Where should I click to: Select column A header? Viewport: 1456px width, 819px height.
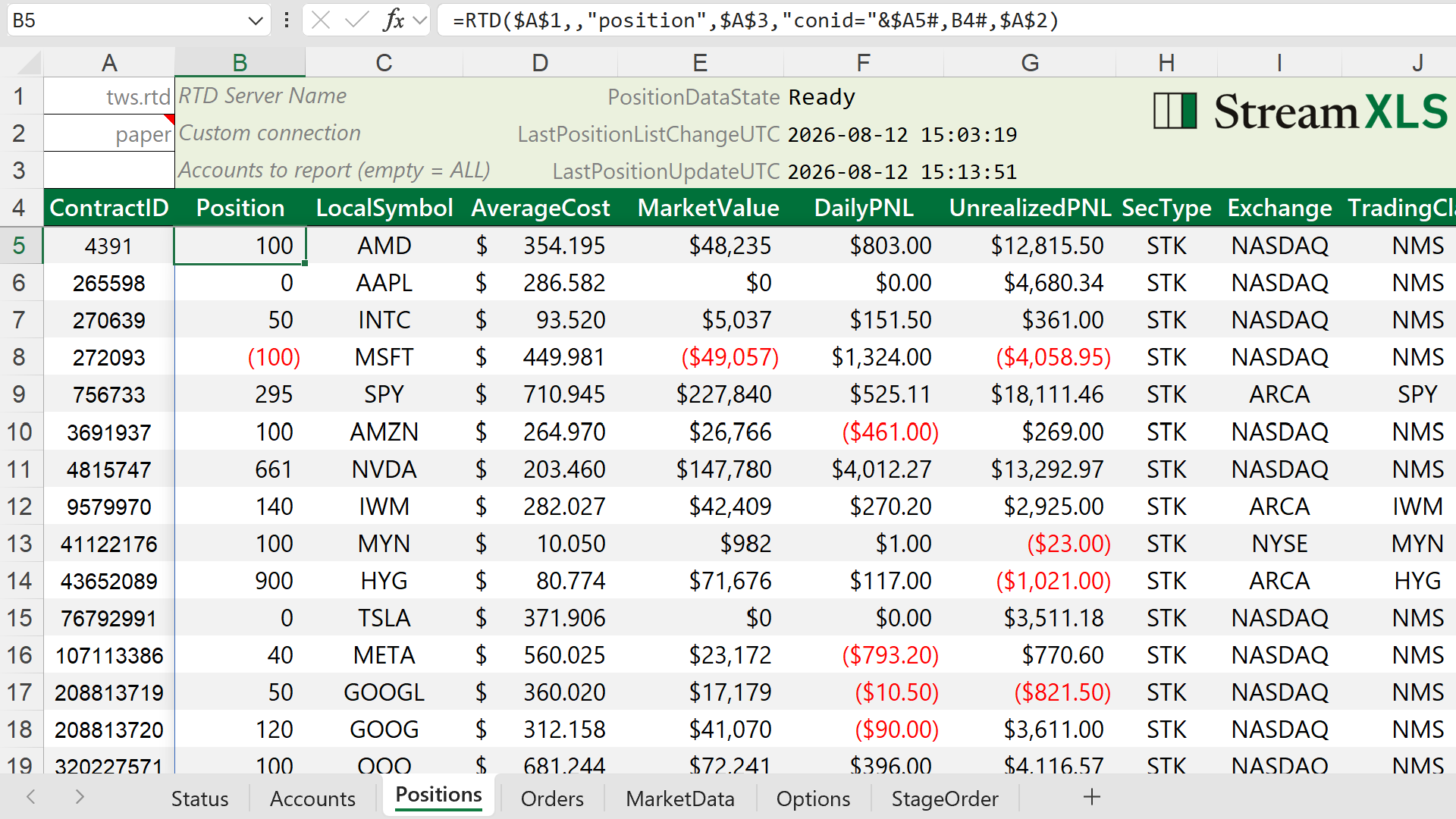pyautogui.click(x=109, y=63)
